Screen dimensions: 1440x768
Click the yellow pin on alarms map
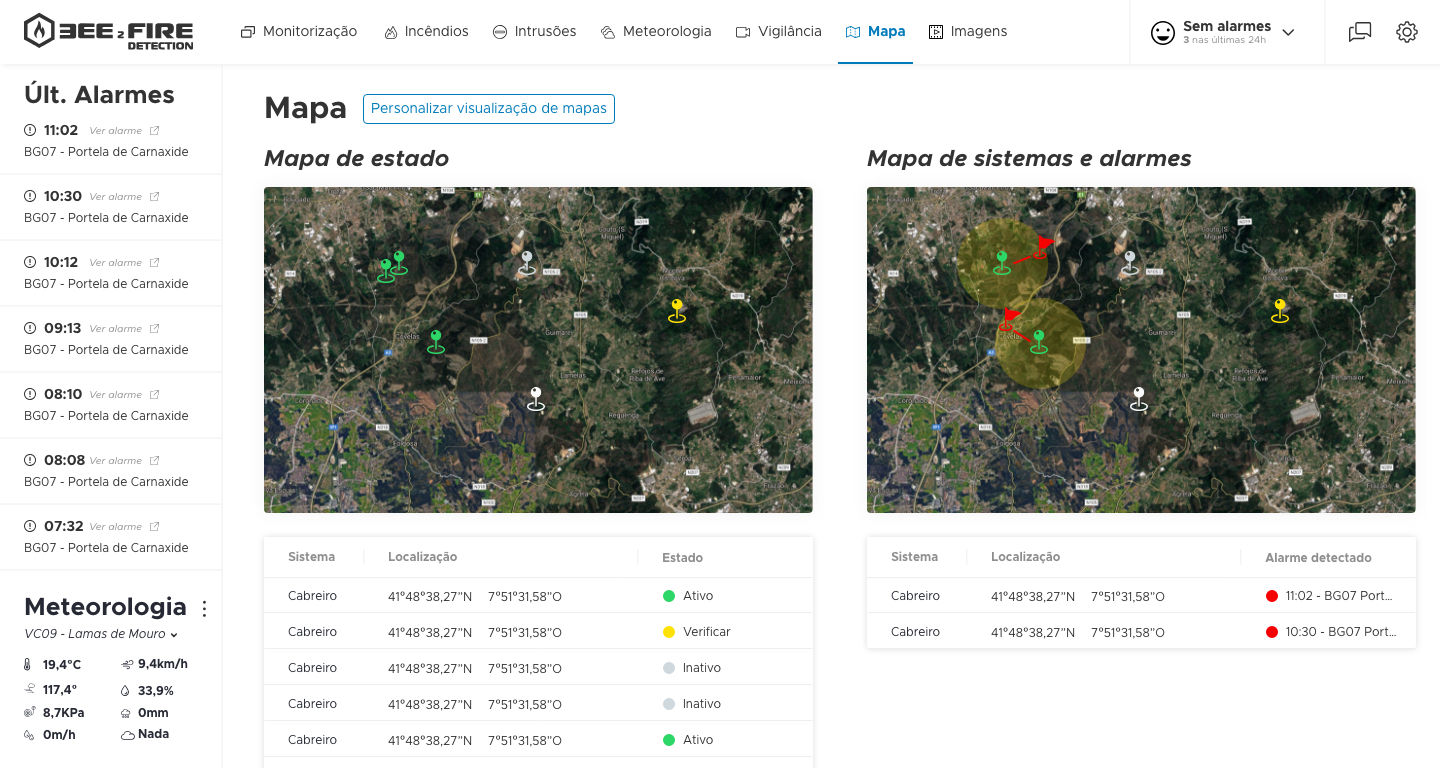[x=1280, y=310]
